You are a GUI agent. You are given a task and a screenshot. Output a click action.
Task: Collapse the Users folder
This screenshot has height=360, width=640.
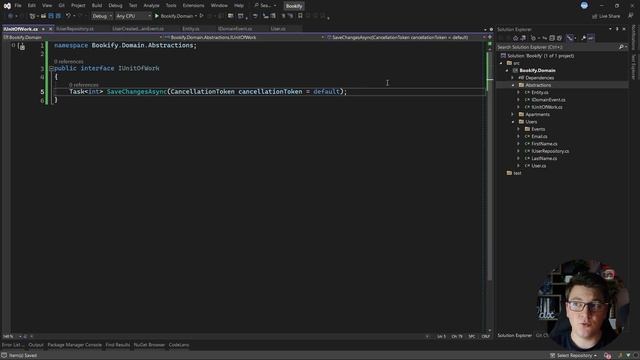(513, 122)
